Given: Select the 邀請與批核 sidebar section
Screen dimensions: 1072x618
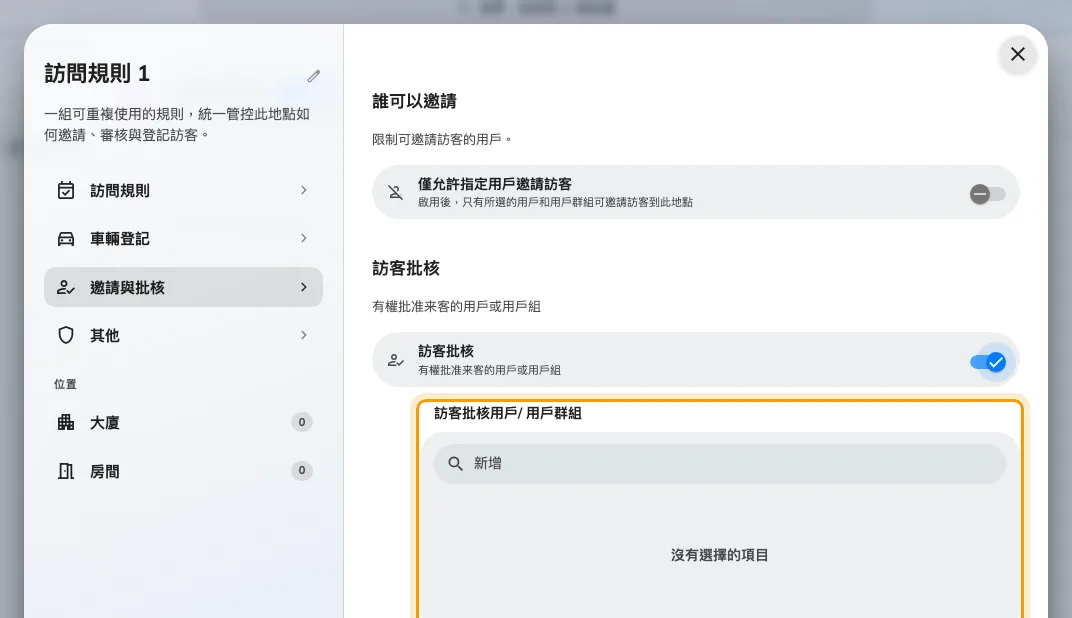Looking at the screenshot, I should 183,287.
